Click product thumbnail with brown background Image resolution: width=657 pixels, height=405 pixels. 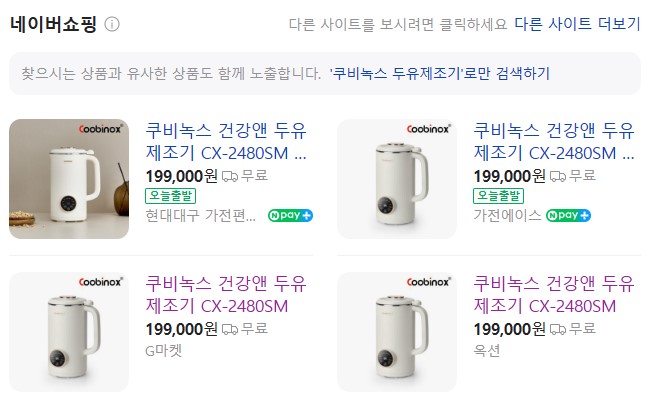pyautogui.click(x=69, y=179)
